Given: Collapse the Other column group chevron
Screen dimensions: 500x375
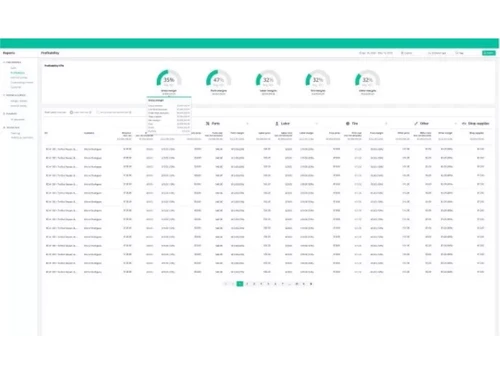Looking at the screenshot, I should (x=455, y=124).
